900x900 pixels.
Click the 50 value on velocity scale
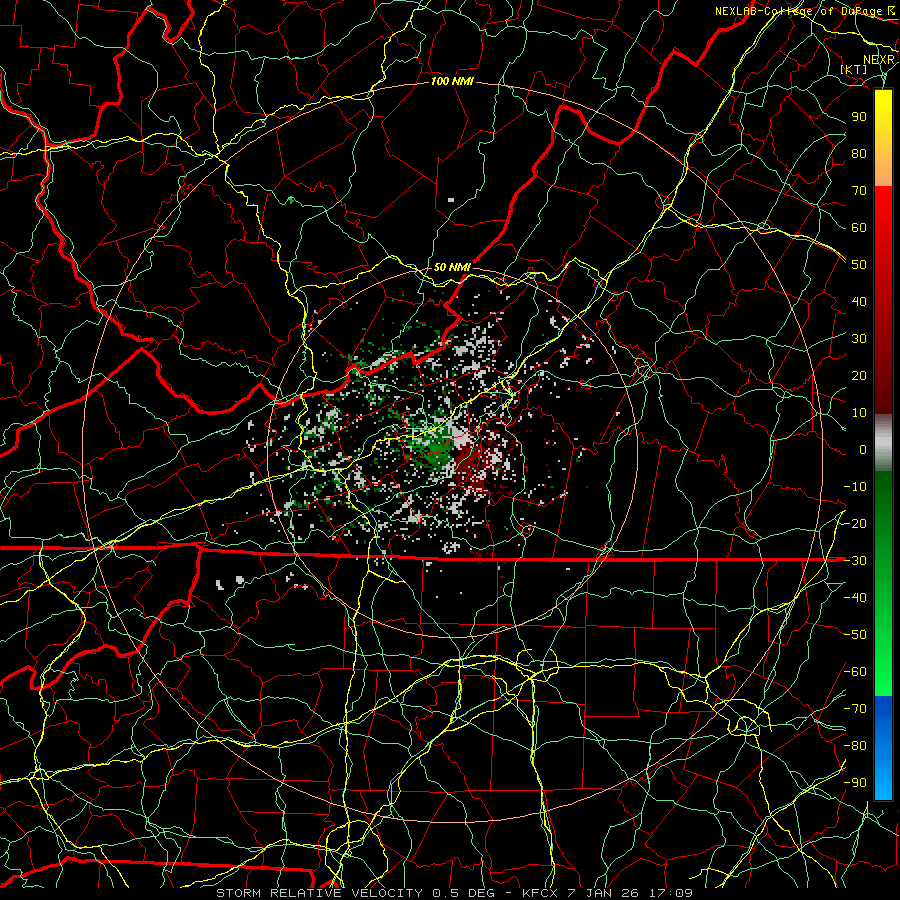859,265
